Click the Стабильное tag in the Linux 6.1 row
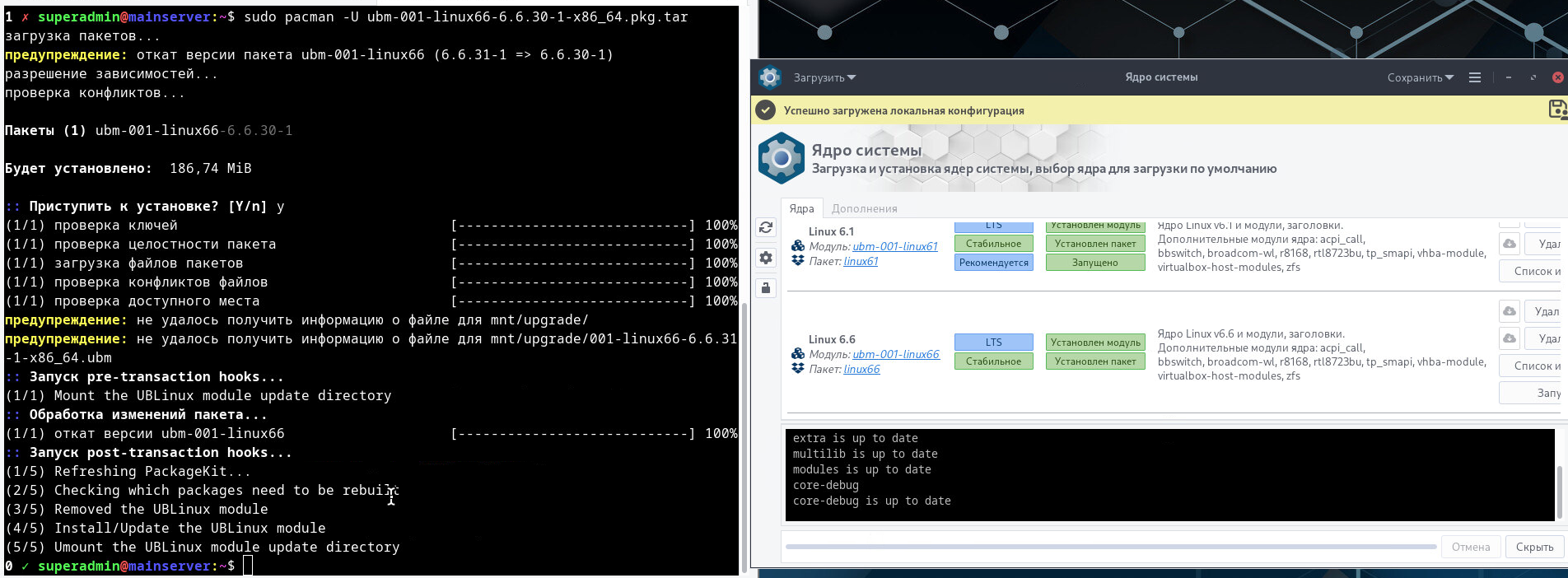The width and height of the screenshot is (1568, 578). (994, 244)
